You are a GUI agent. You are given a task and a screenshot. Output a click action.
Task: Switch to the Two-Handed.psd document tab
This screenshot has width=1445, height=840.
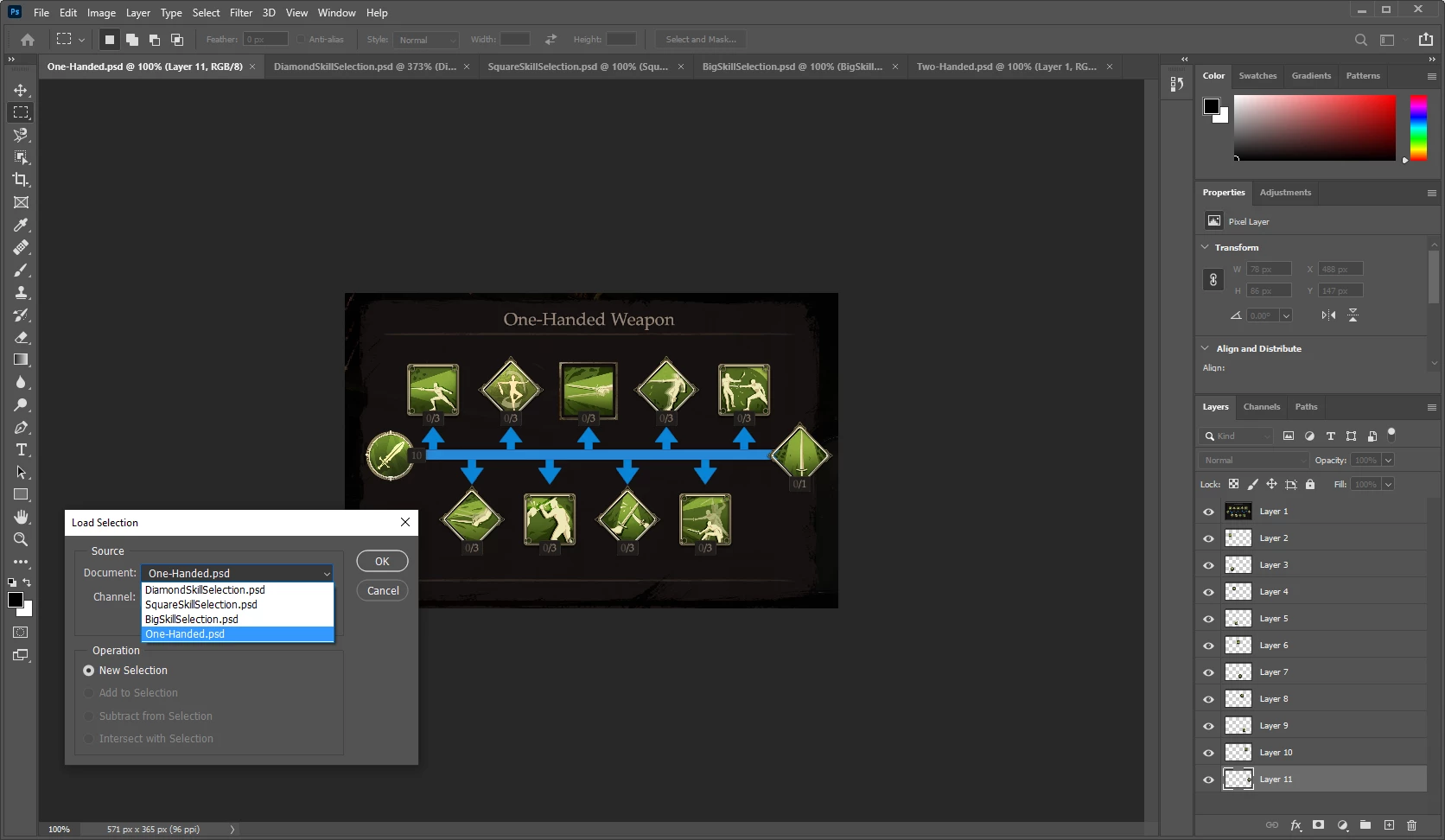click(x=1007, y=67)
